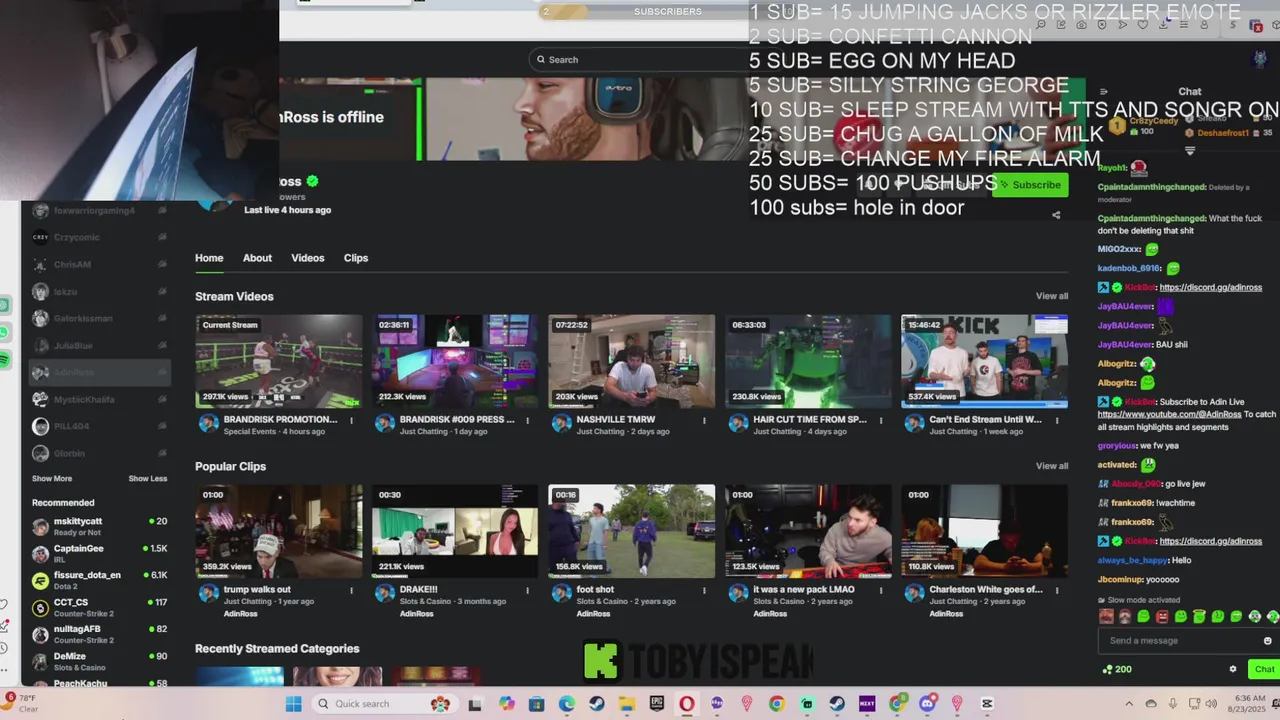Open options menu for NASHVILLE TMRW video
The image size is (1280, 720).
pos(704,420)
